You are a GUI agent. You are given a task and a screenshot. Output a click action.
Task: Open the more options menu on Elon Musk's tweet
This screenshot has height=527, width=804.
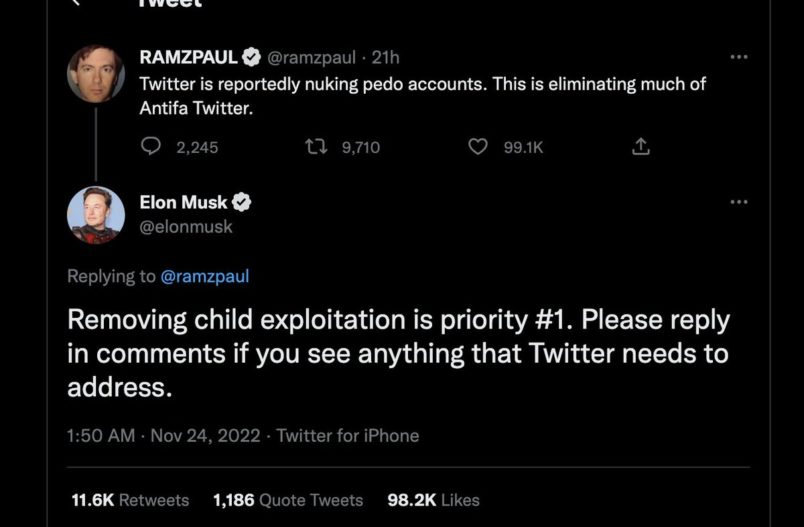739,202
